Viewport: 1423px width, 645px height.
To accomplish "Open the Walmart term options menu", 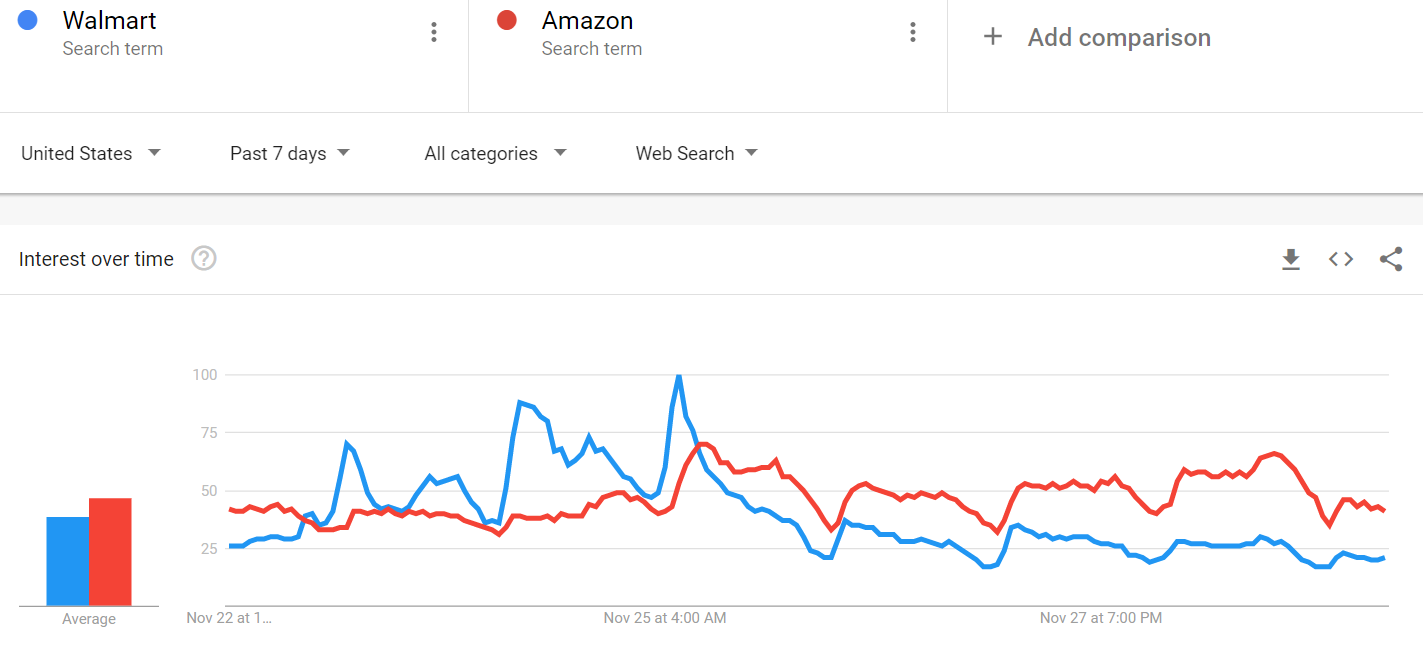I will point(433,32).
